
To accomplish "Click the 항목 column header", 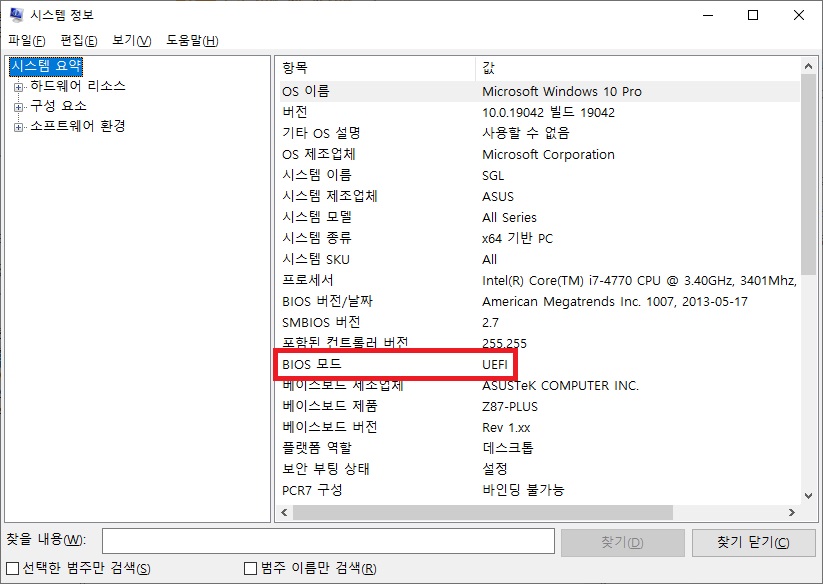I will [x=370, y=67].
